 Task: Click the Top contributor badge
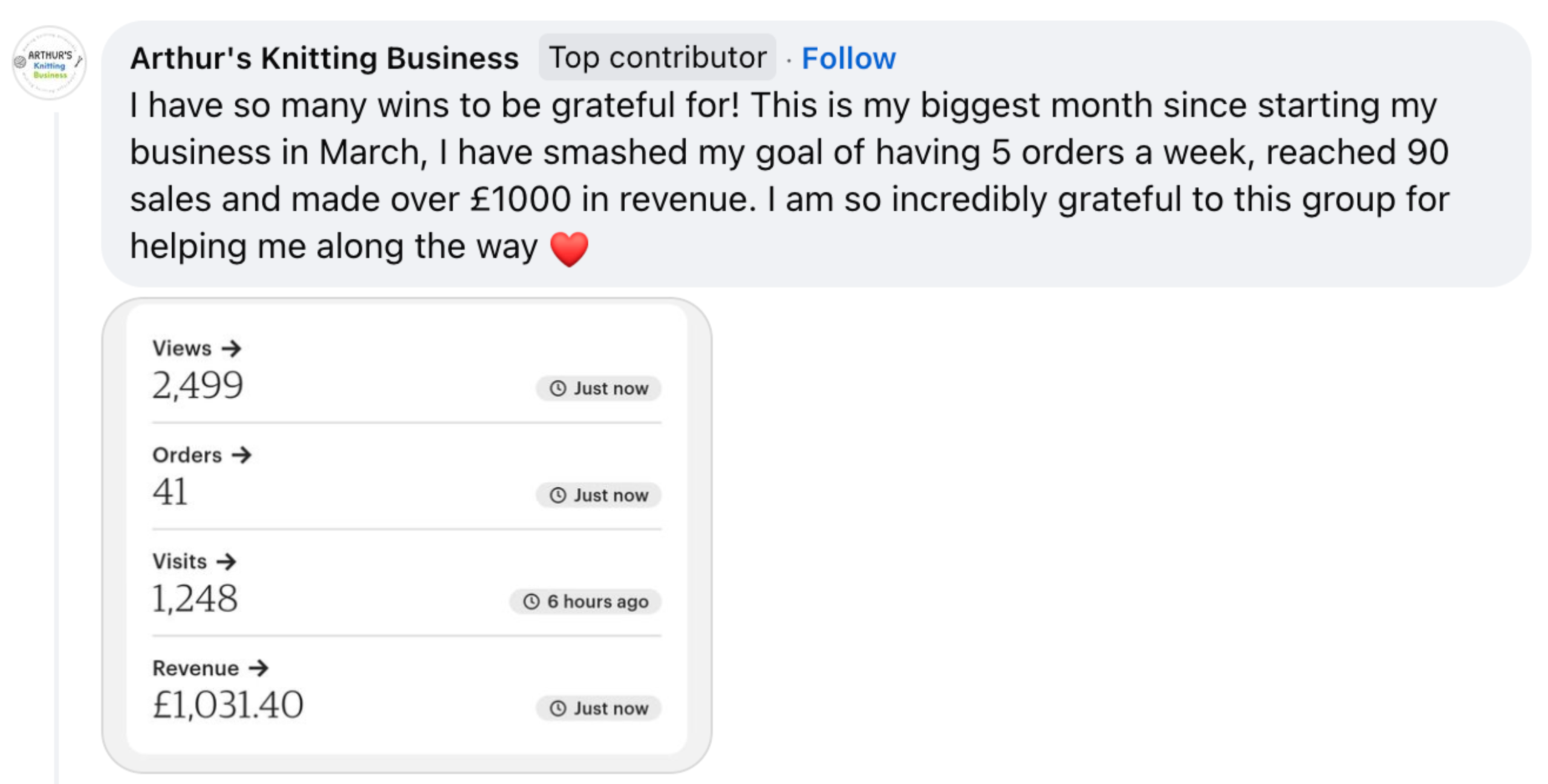tap(657, 58)
